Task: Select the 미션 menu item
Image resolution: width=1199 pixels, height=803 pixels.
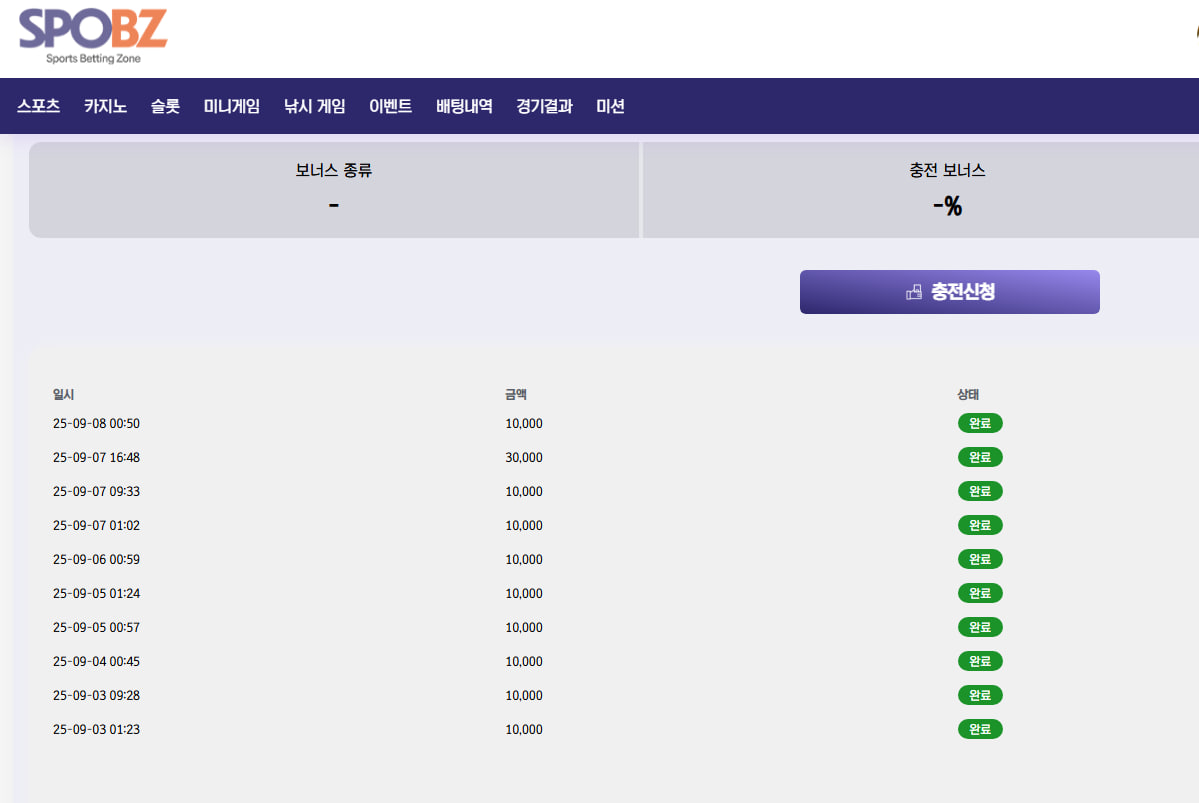Action: 610,106
